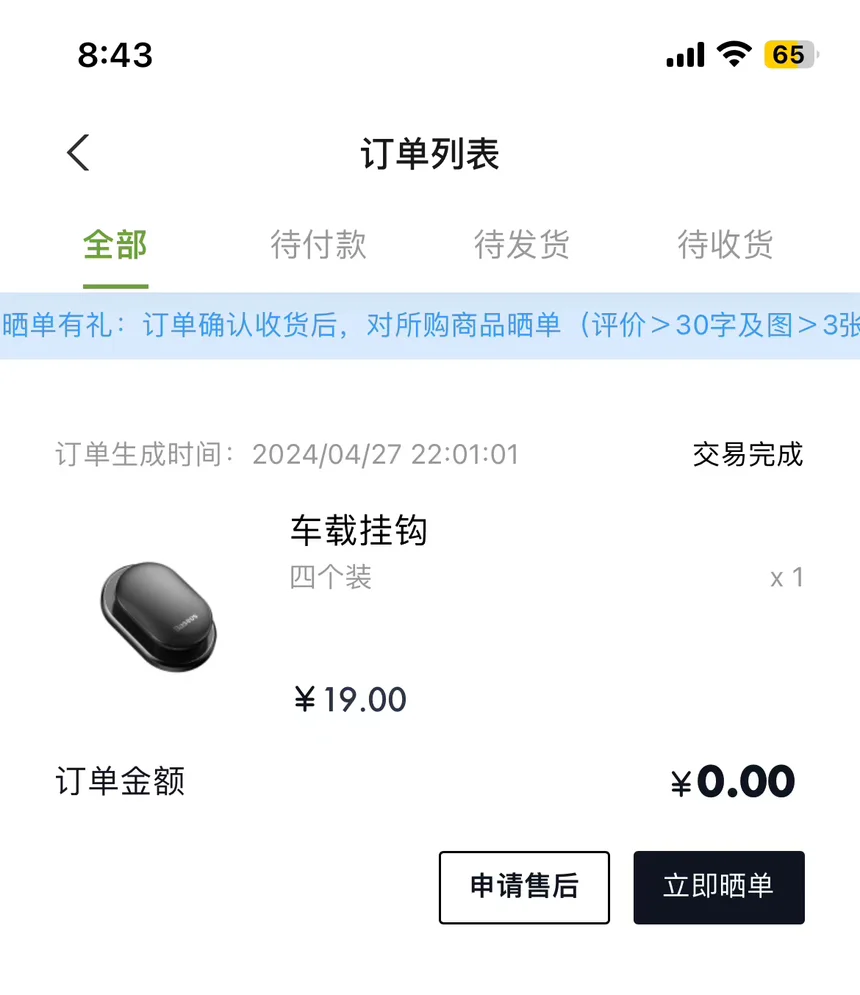Tap the 8:43 clock in status bar
Viewport: 860px width, 995px height.
tap(115, 55)
